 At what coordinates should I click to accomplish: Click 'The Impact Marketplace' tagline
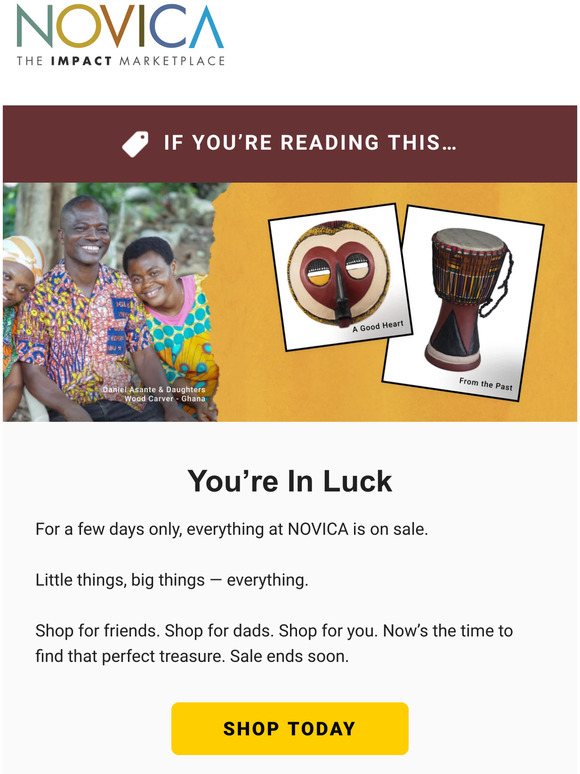(120, 61)
